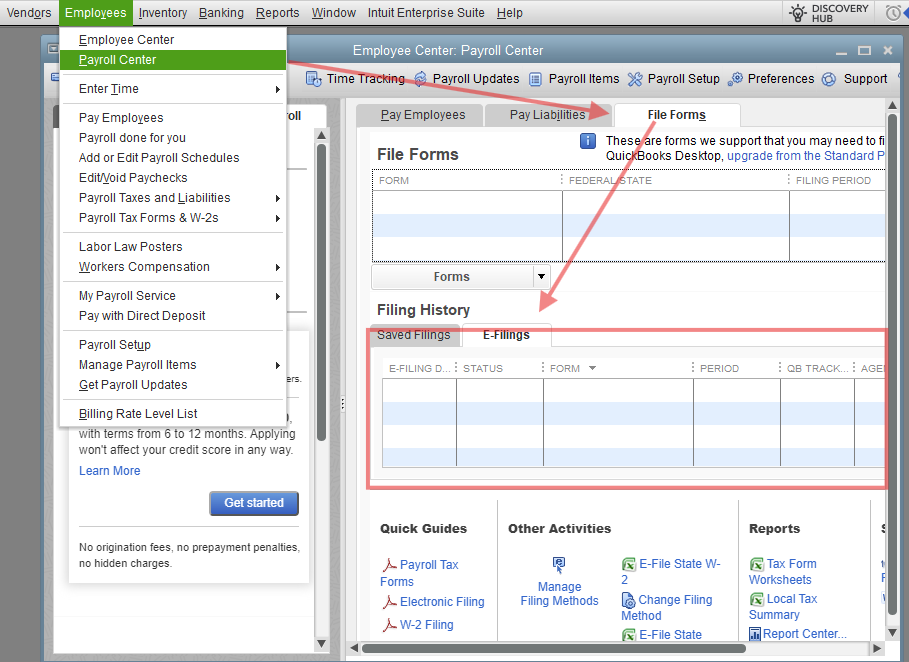Click the left pane scroll down arrow
The height and width of the screenshot is (662, 909).
point(321,643)
